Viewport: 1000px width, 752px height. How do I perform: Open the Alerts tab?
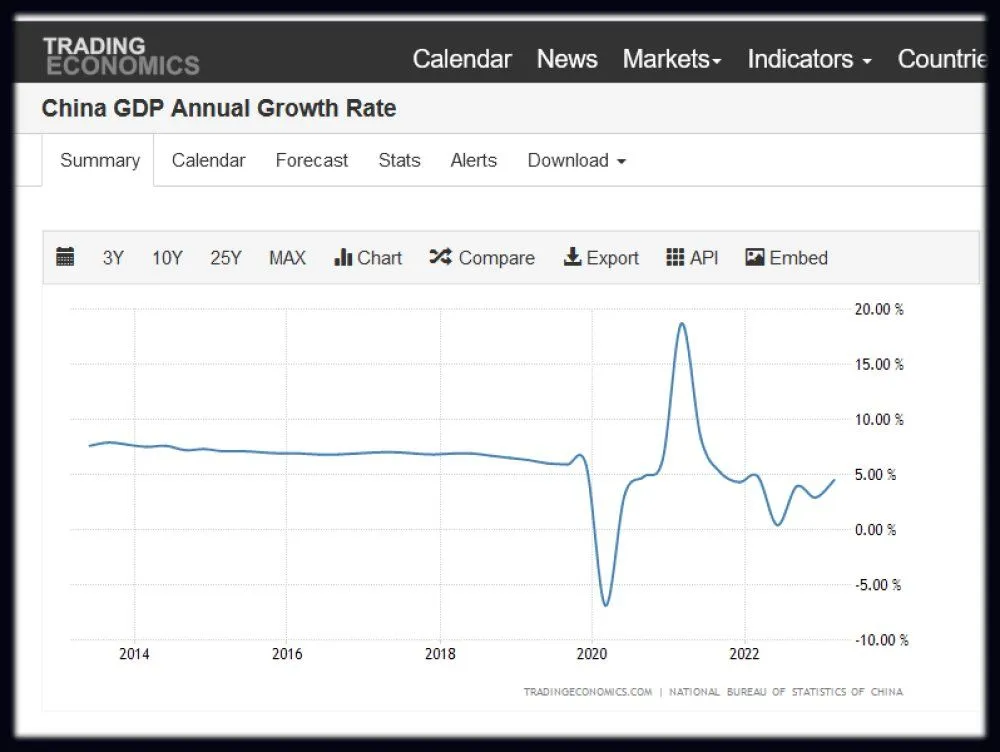tap(473, 160)
